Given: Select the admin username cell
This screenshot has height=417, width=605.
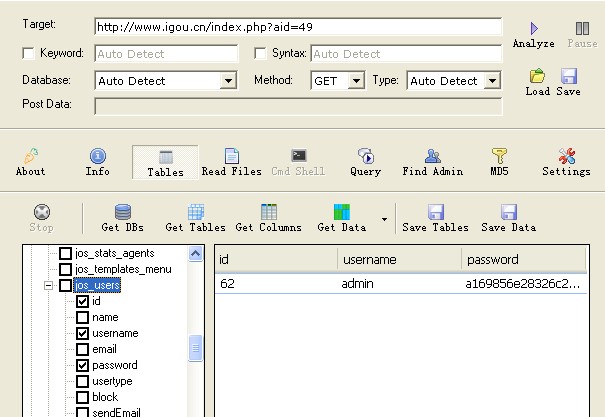Looking at the screenshot, I should click(357, 284).
